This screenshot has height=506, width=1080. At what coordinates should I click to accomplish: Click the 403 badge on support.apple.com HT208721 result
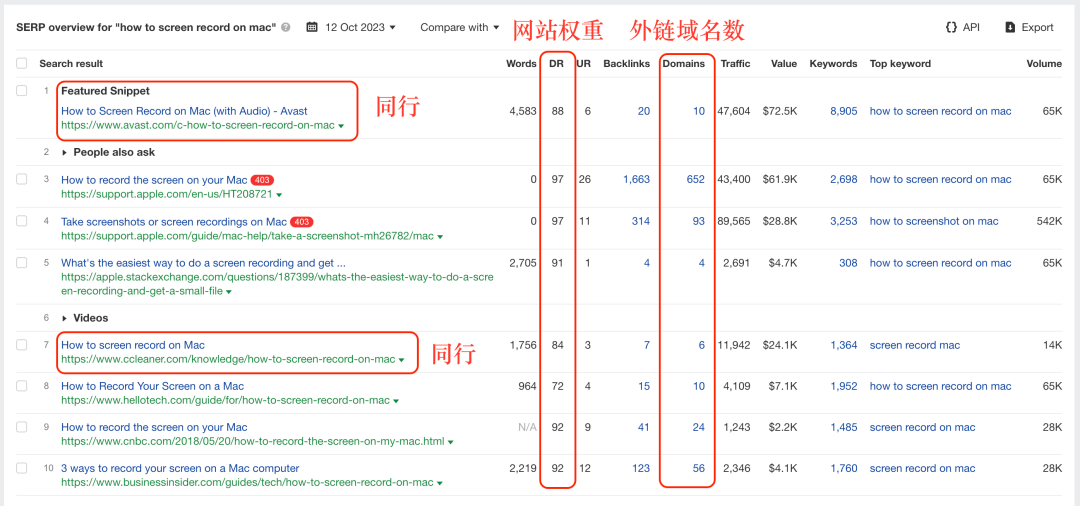click(x=262, y=180)
